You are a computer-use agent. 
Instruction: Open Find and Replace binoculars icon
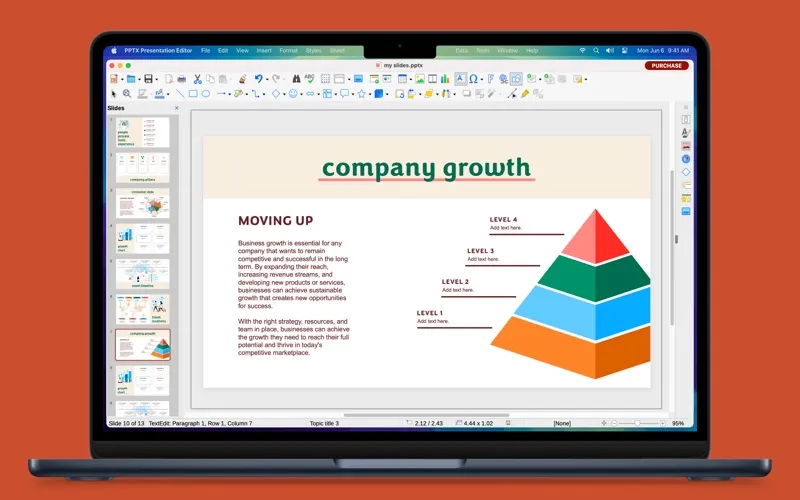tap(296, 79)
